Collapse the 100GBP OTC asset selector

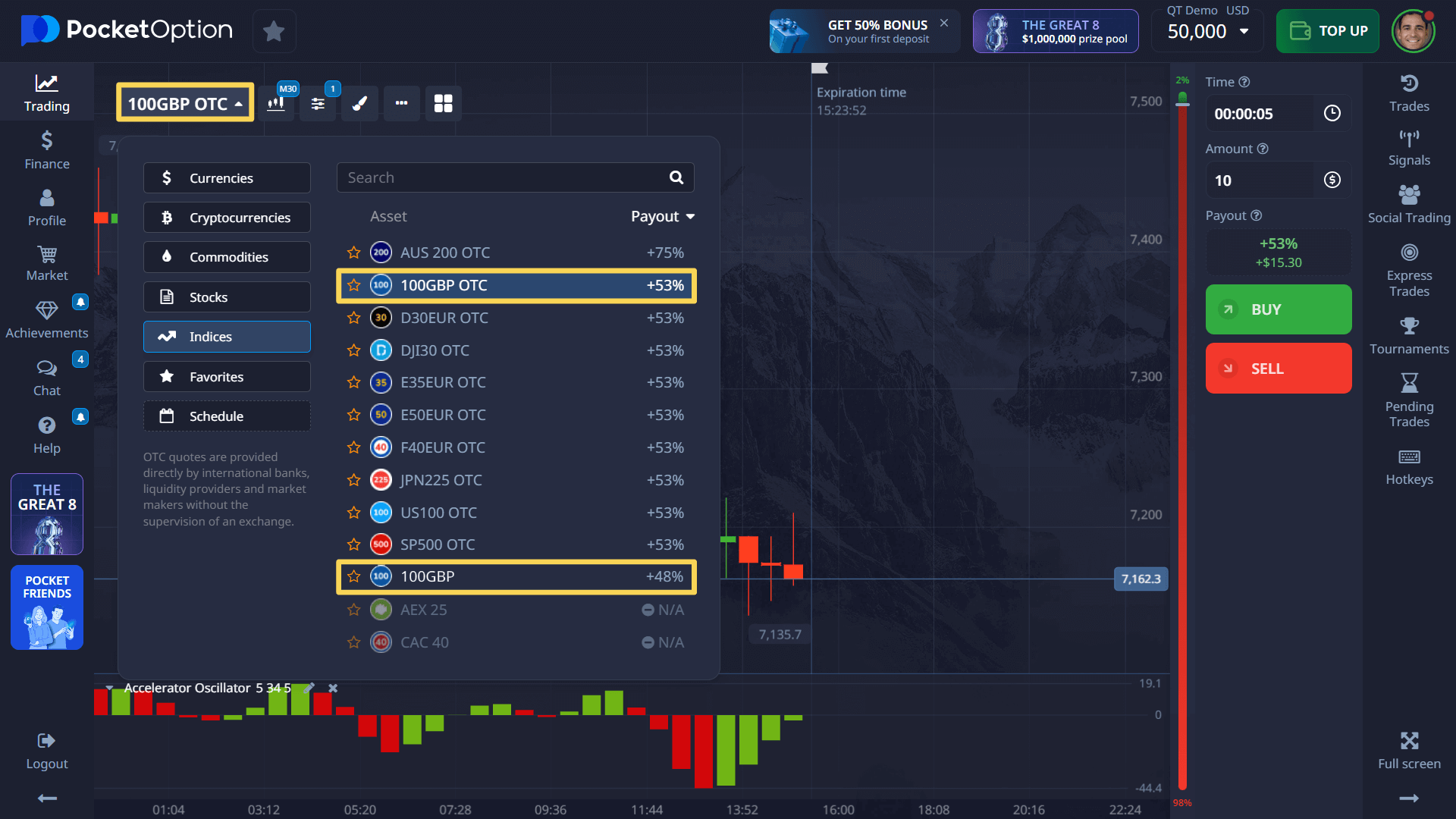(185, 103)
